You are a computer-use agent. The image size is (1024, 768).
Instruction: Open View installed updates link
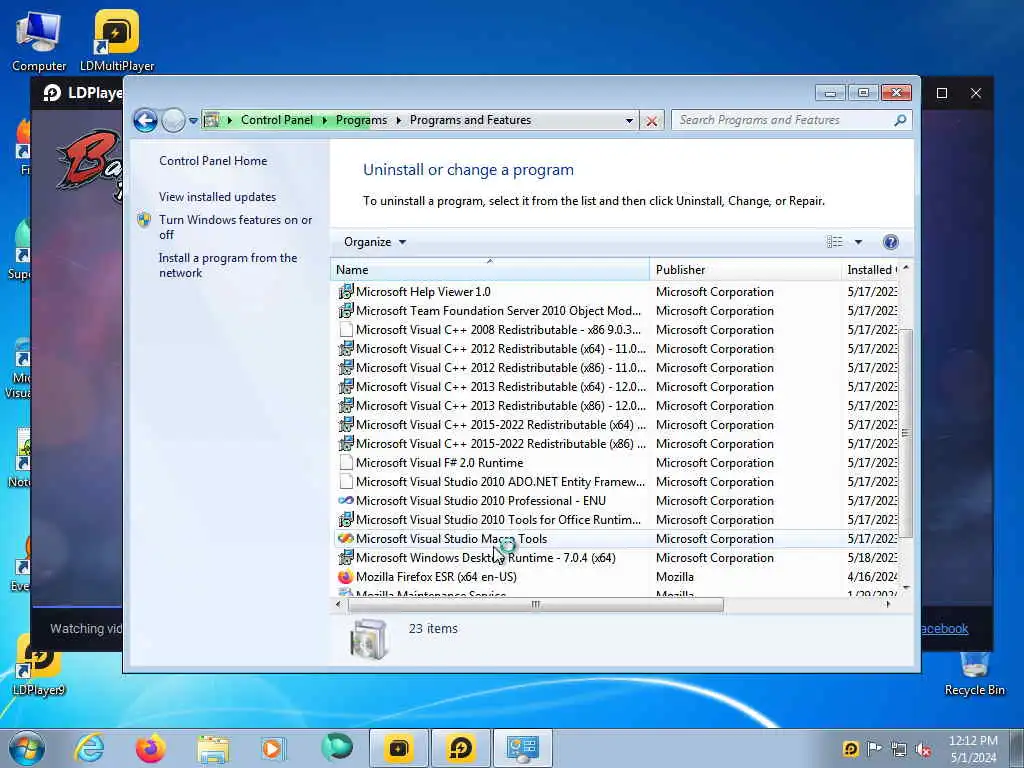point(217,197)
